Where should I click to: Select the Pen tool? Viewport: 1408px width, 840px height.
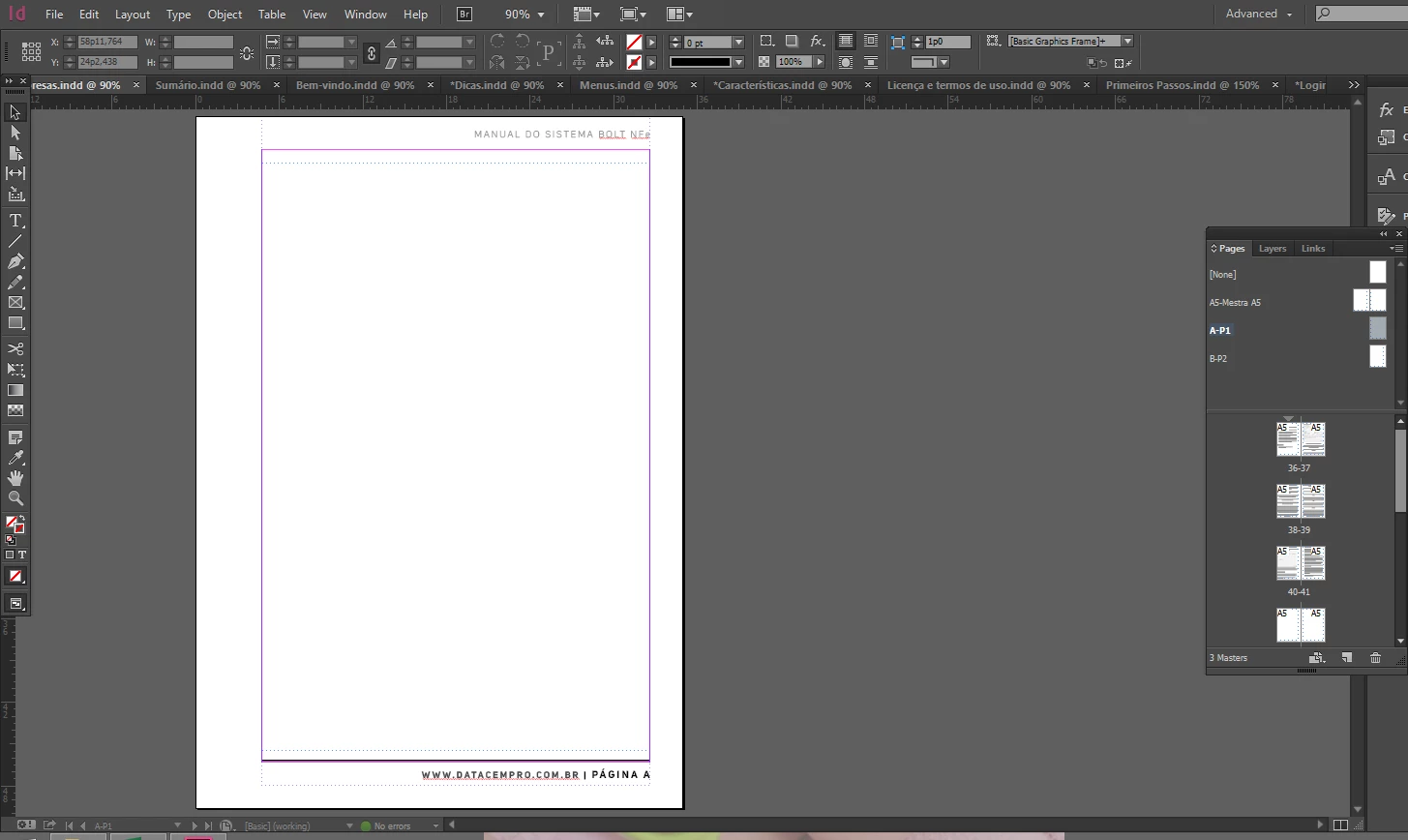point(15,261)
